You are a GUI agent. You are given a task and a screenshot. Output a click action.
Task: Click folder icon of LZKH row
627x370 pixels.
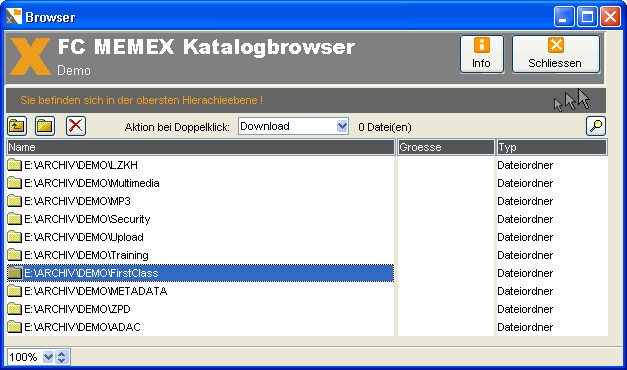(14, 165)
